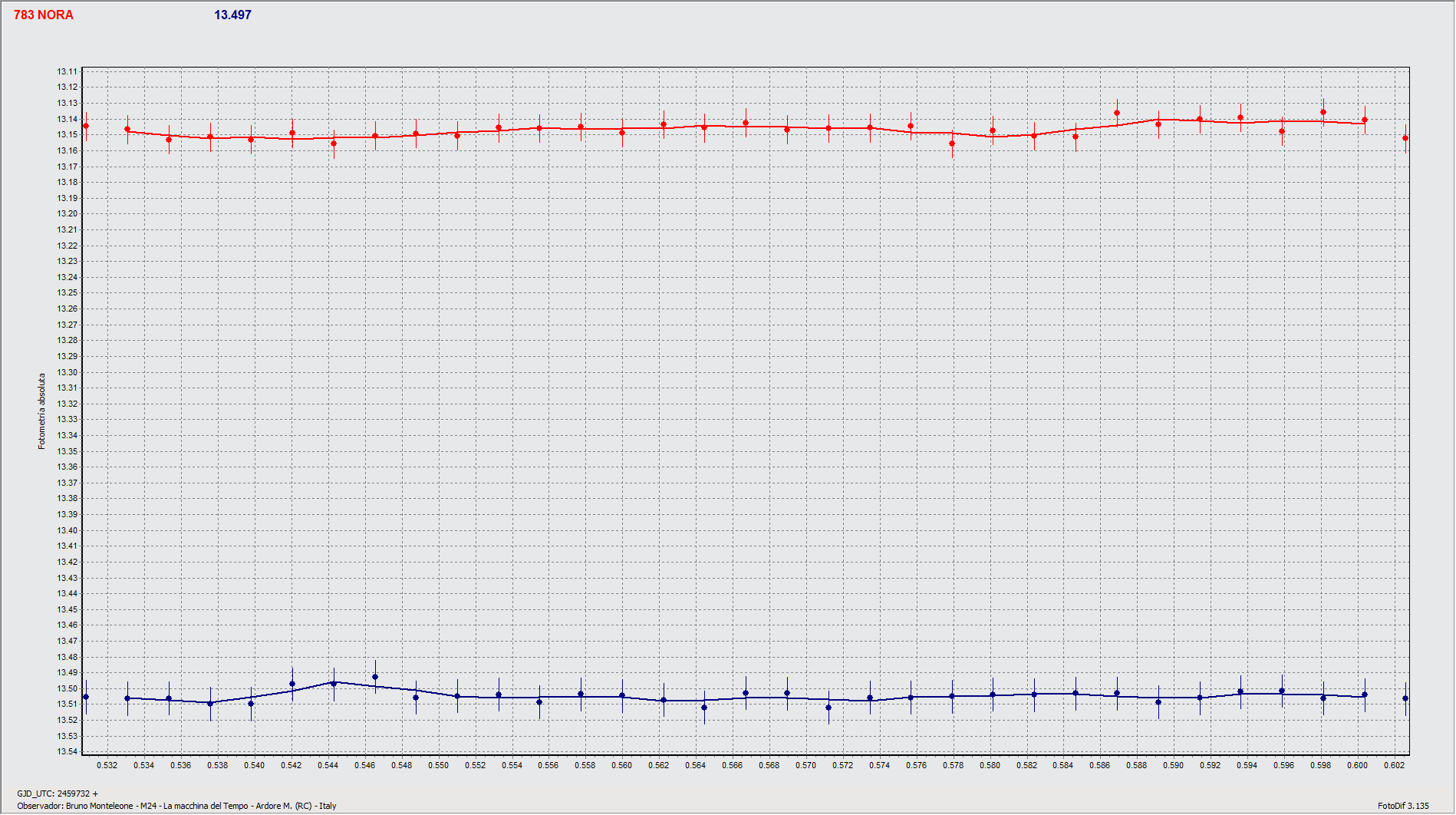Click y-axis tick label 13.11
1456x815 pixels.
[x=67, y=71]
